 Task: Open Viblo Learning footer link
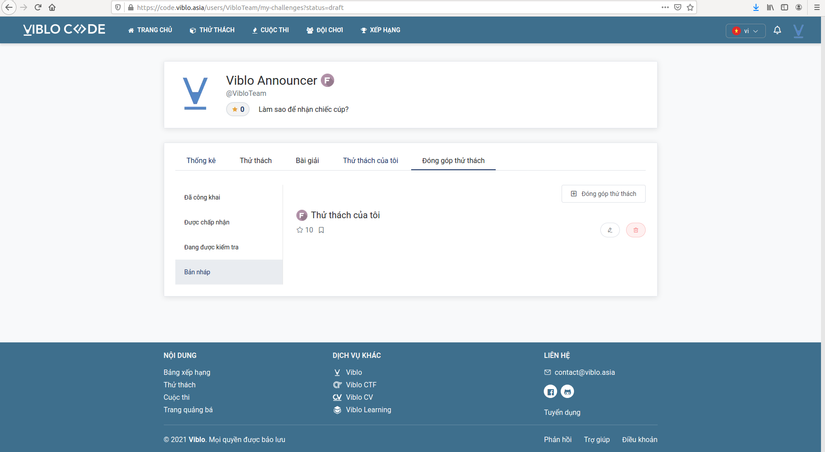coord(363,409)
